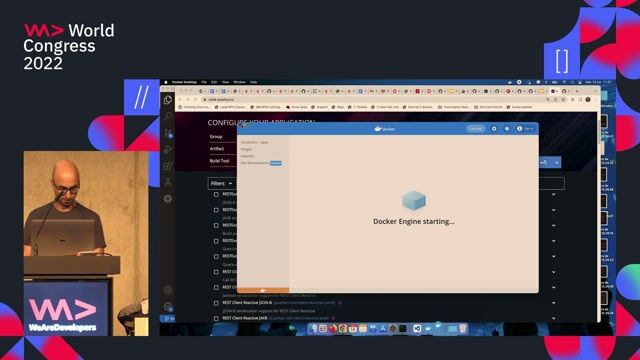Open Docker troubleshoot bug icon
The image size is (640, 360).
click(507, 129)
